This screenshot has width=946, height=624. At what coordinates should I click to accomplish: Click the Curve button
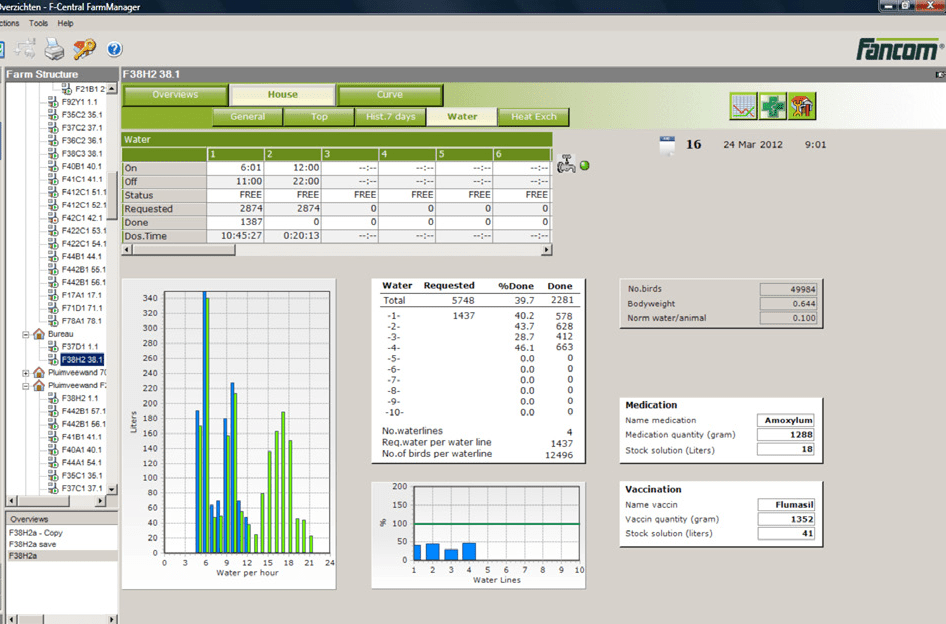coord(389,95)
